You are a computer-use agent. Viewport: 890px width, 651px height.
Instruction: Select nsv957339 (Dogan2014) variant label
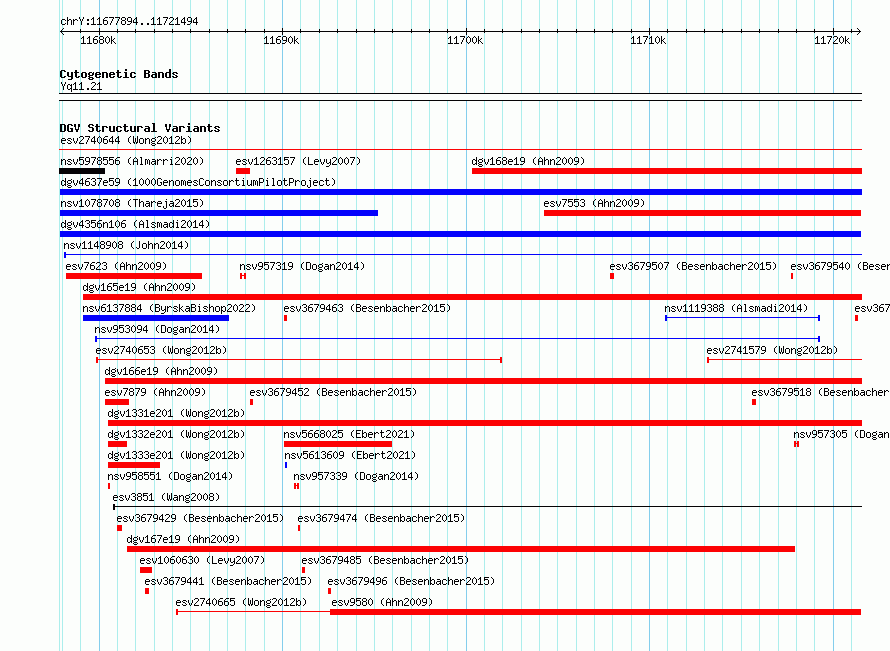click(x=356, y=476)
